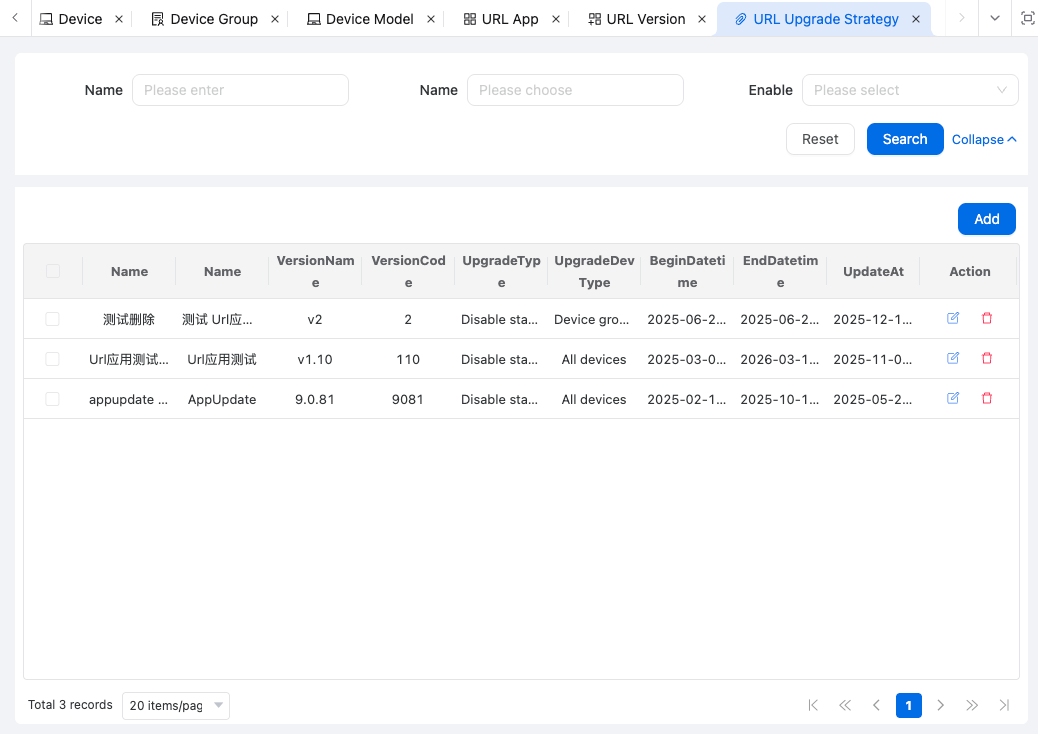The height and width of the screenshot is (734, 1038).
Task: Edit the v1.10 Url应用测试 row
Action: coord(953,358)
